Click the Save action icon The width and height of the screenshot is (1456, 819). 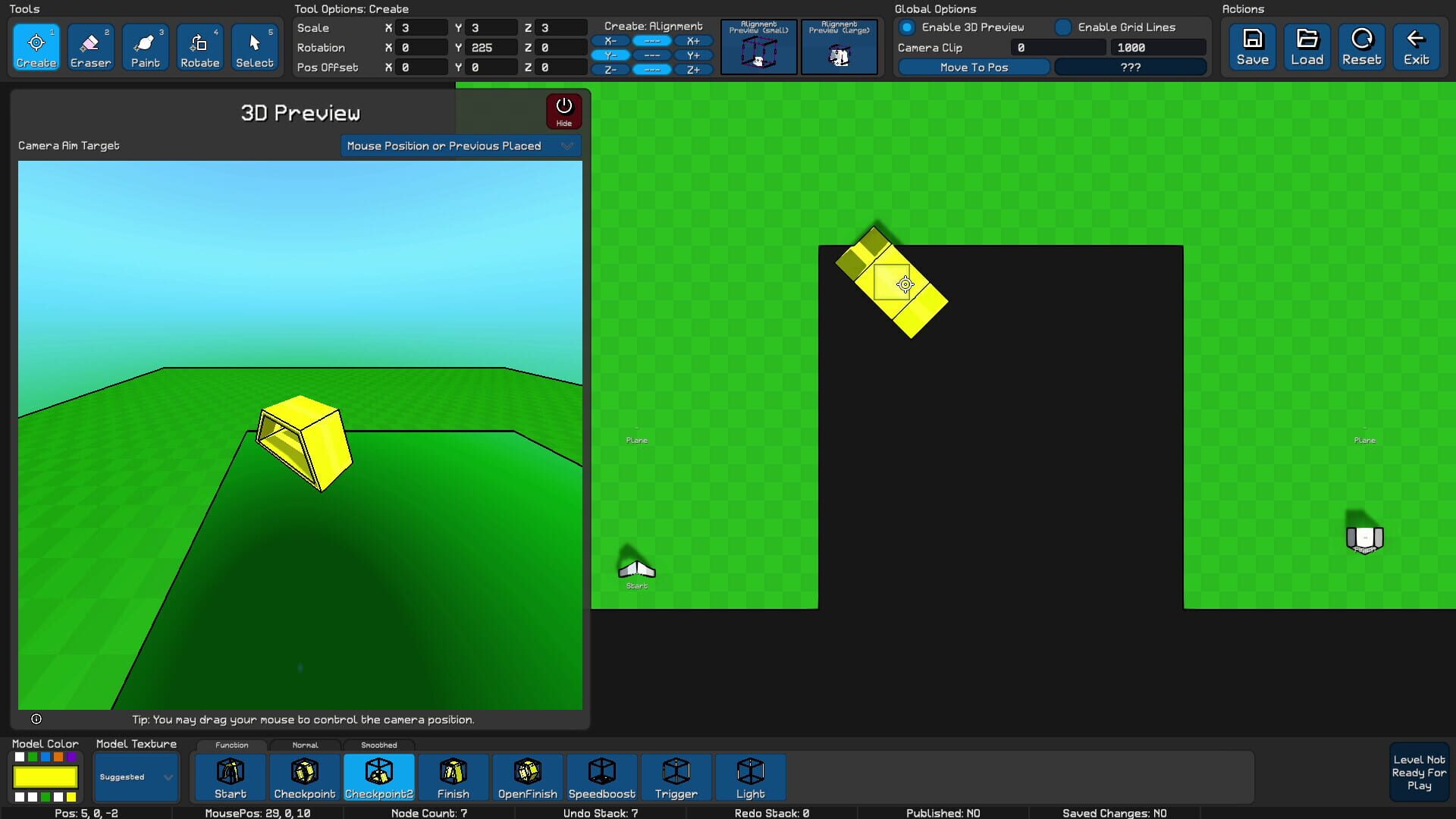click(1252, 47)
